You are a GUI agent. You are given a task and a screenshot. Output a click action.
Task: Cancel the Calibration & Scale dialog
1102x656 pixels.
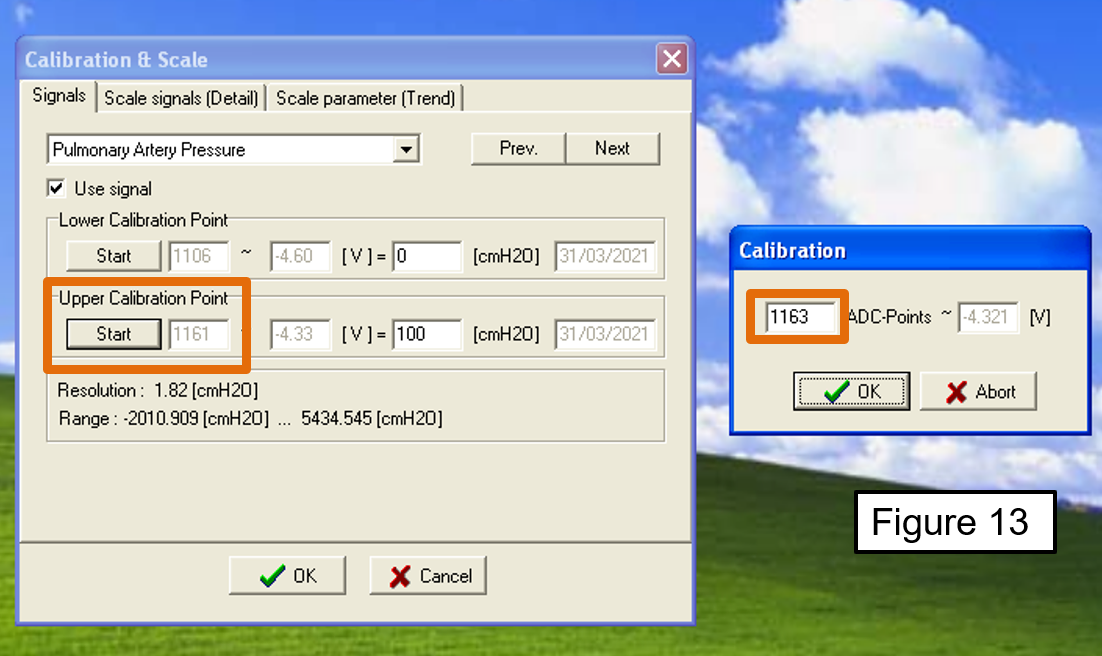tap(428, 576)
